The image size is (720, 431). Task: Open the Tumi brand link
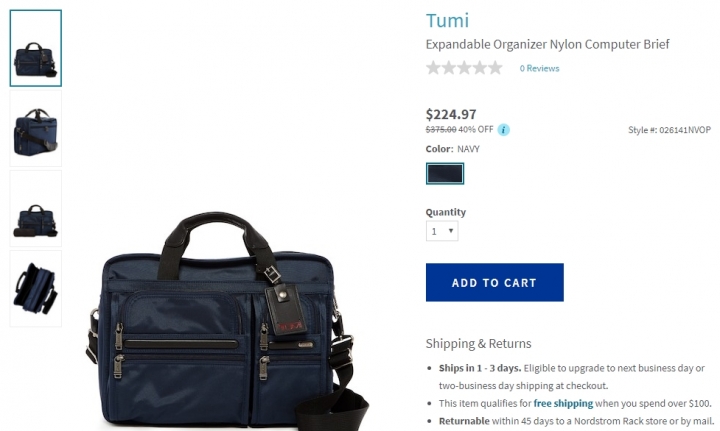coord(447,21)
